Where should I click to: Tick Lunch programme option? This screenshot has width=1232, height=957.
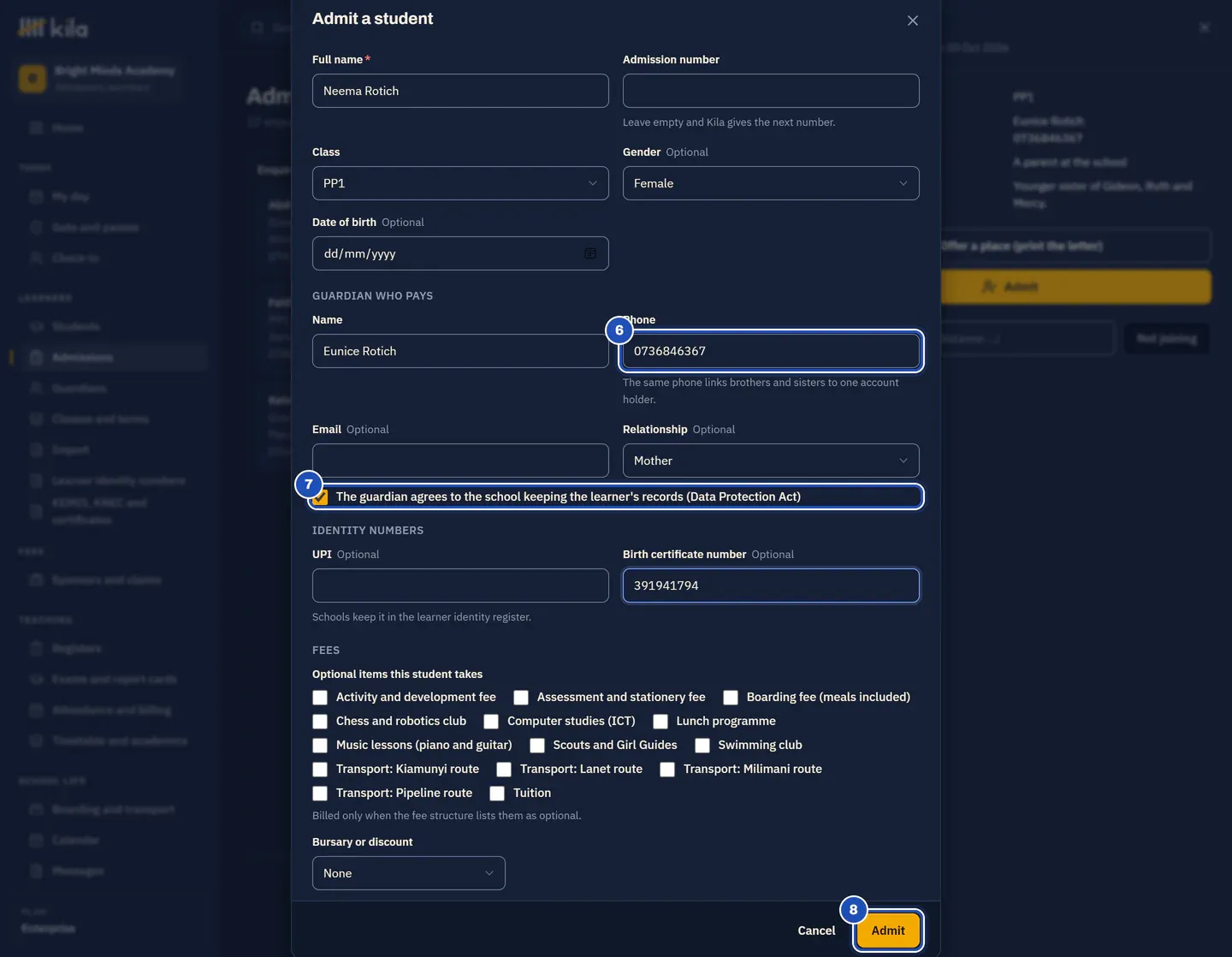click(x=660, y=722)
